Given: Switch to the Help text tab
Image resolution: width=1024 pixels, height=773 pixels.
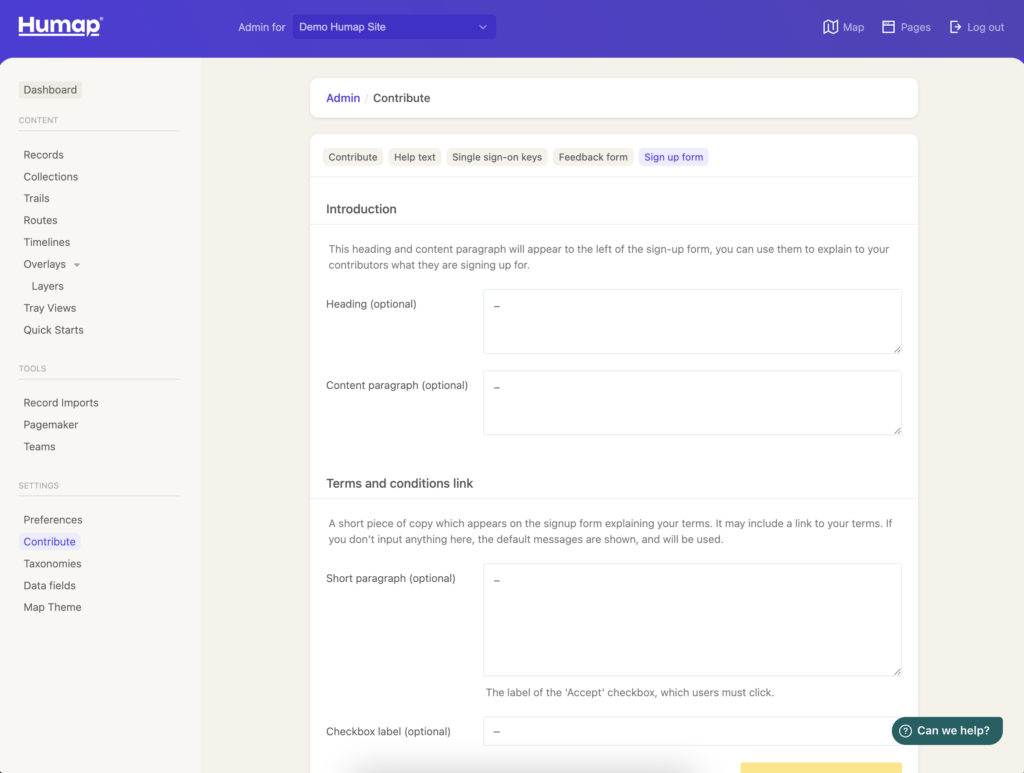Looking at the screenshot, I should 414,156.
